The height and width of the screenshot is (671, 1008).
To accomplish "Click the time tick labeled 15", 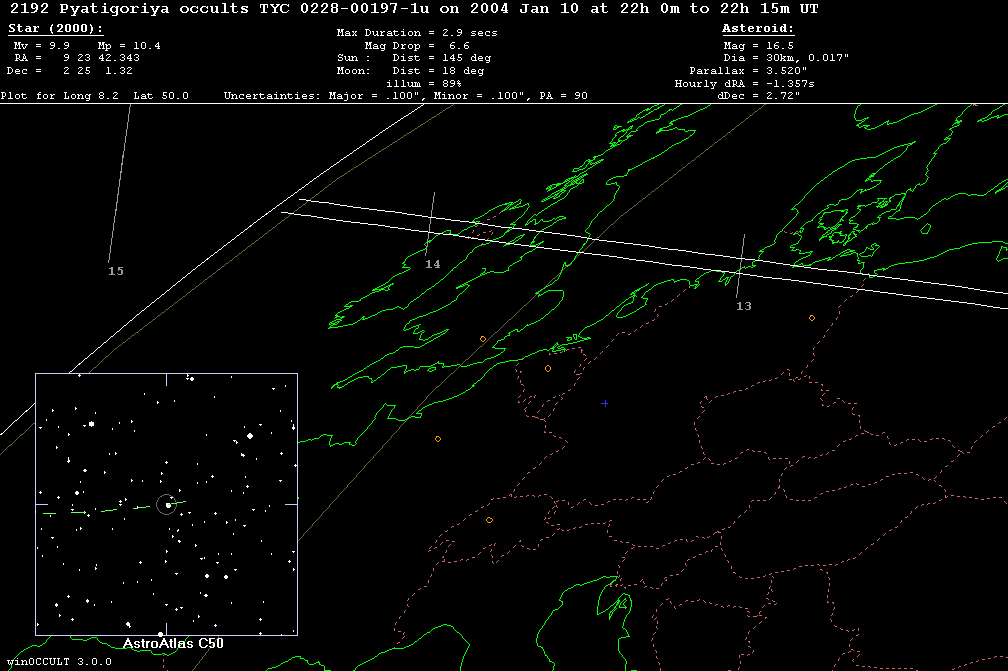I will [116, 271].
